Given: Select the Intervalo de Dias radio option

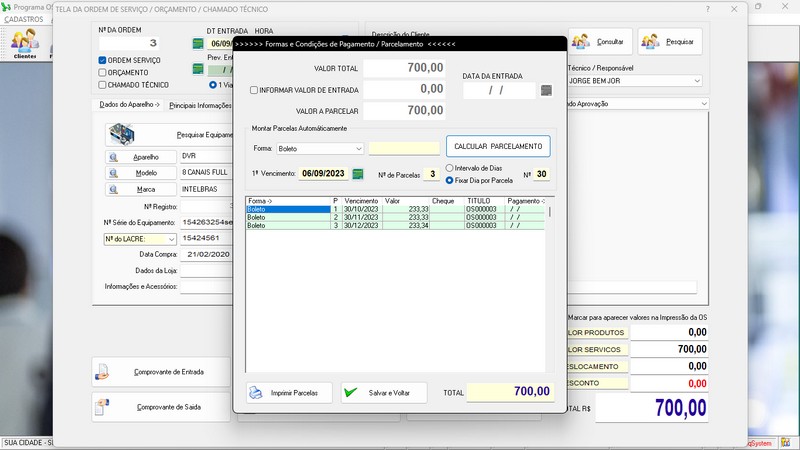Looking at the screenshot, I should click(x=450, y=168).
